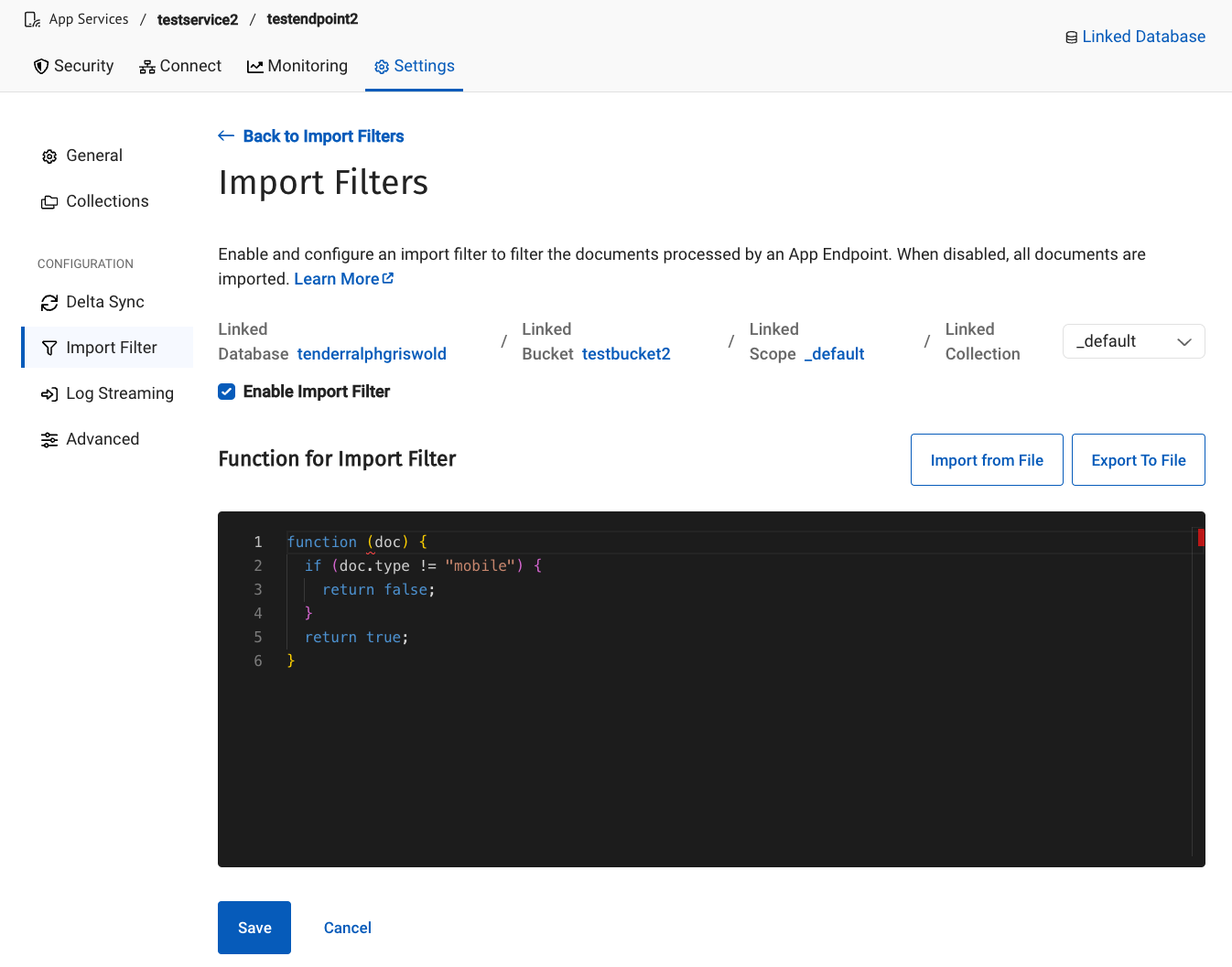Select Import Filter in the sidebar
This screenshot has height=967, width=1232.
[111, 348]
